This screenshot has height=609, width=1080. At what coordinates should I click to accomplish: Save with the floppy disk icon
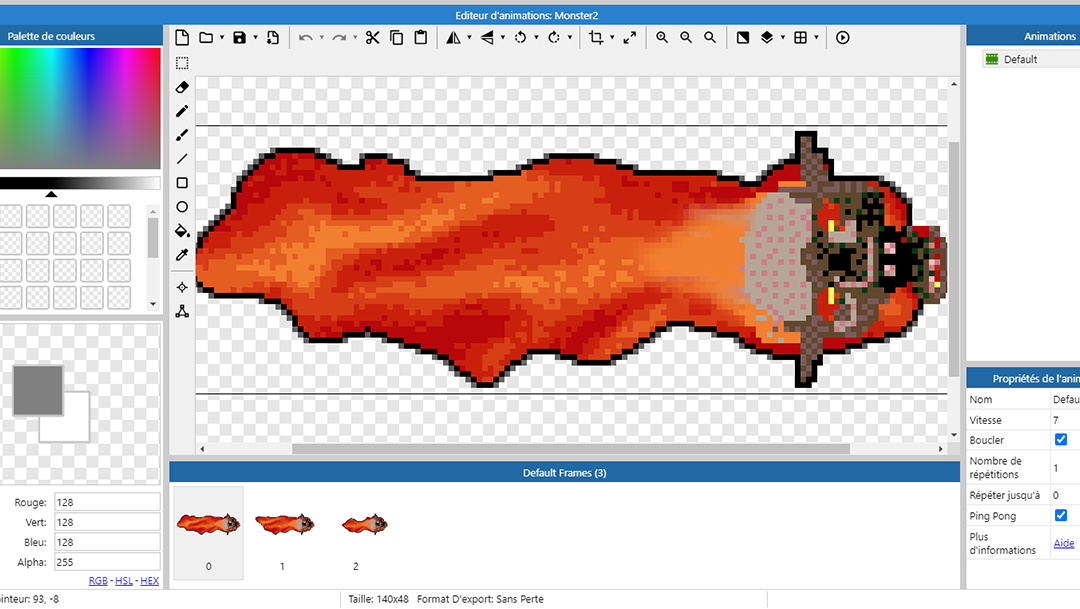[239, 37]
